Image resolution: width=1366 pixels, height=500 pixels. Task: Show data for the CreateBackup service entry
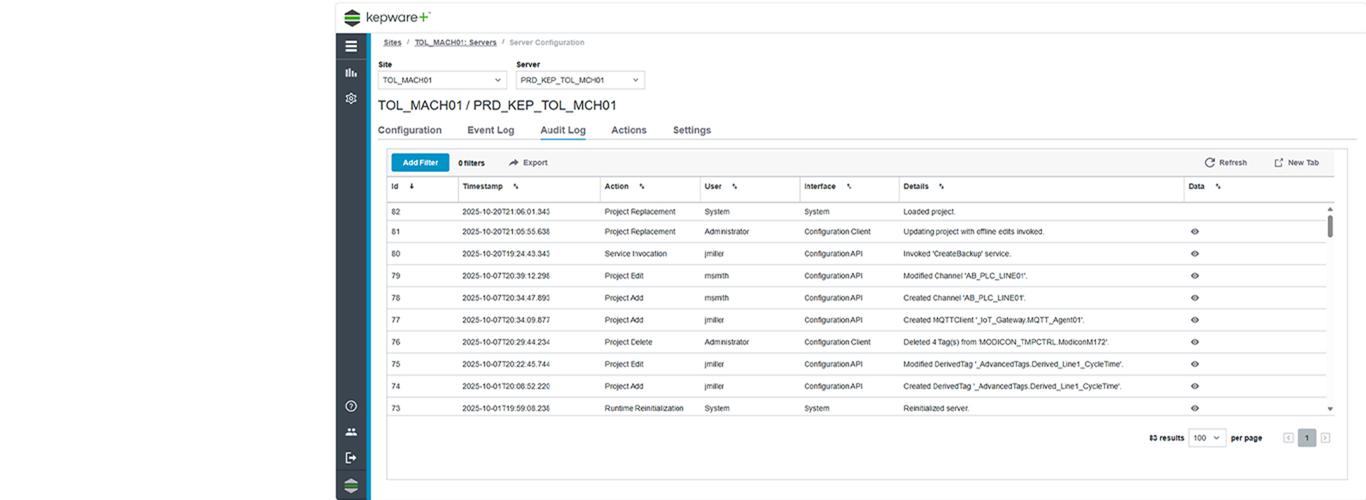1195,254
